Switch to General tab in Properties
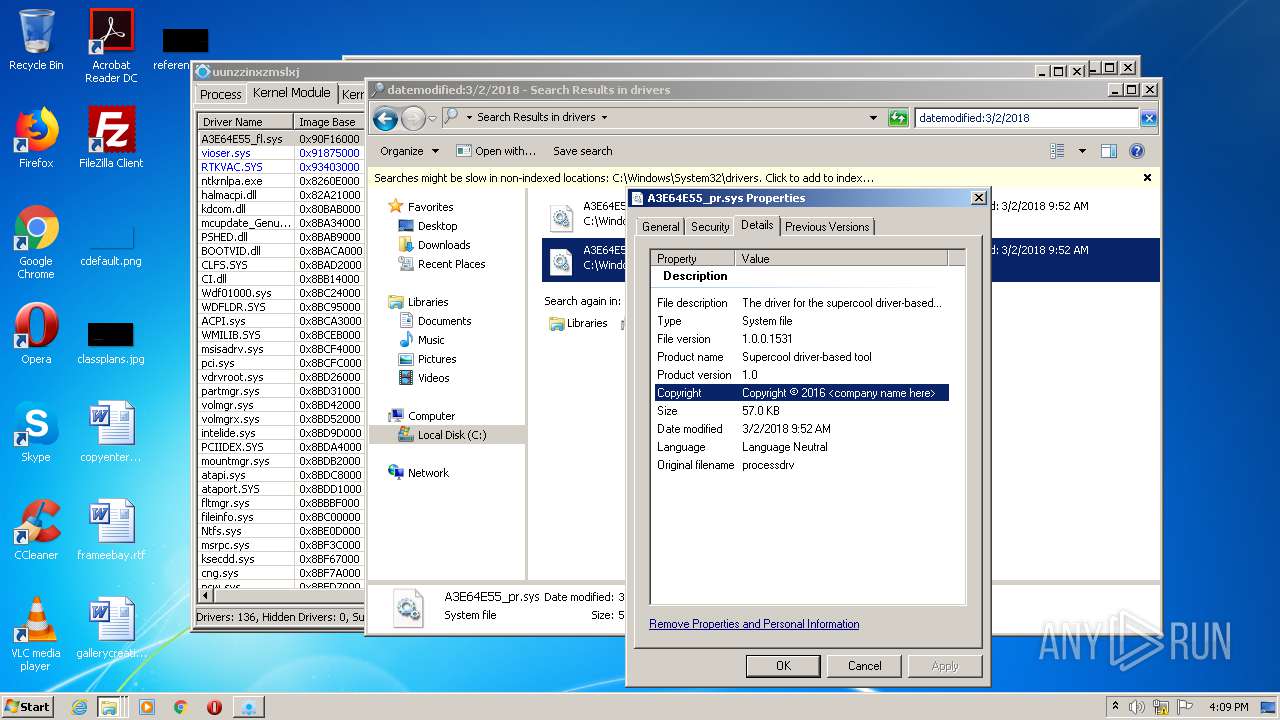The width and height of the screenshot is (1280, 720). tap(660, 227)
